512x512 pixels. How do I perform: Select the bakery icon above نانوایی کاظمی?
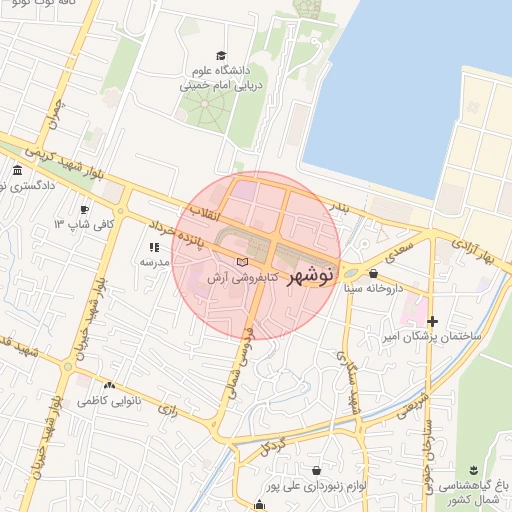coord(109,385)
